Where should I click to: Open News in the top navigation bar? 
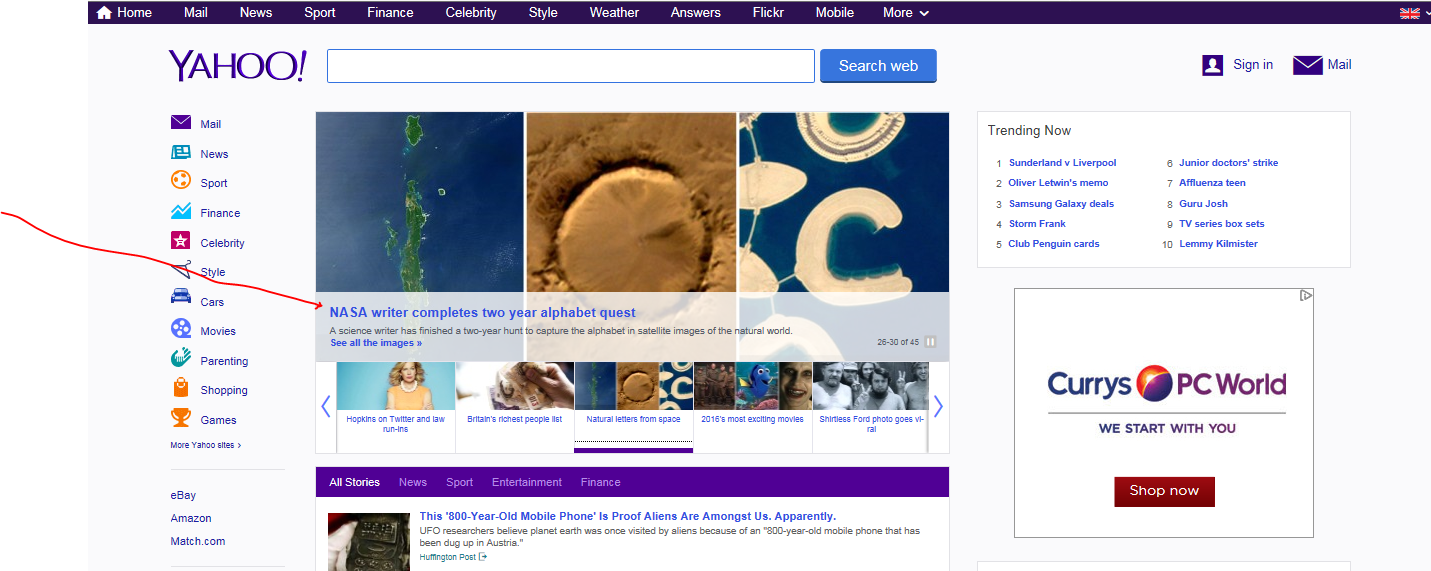pyautogui.click(x=256, y=13)
